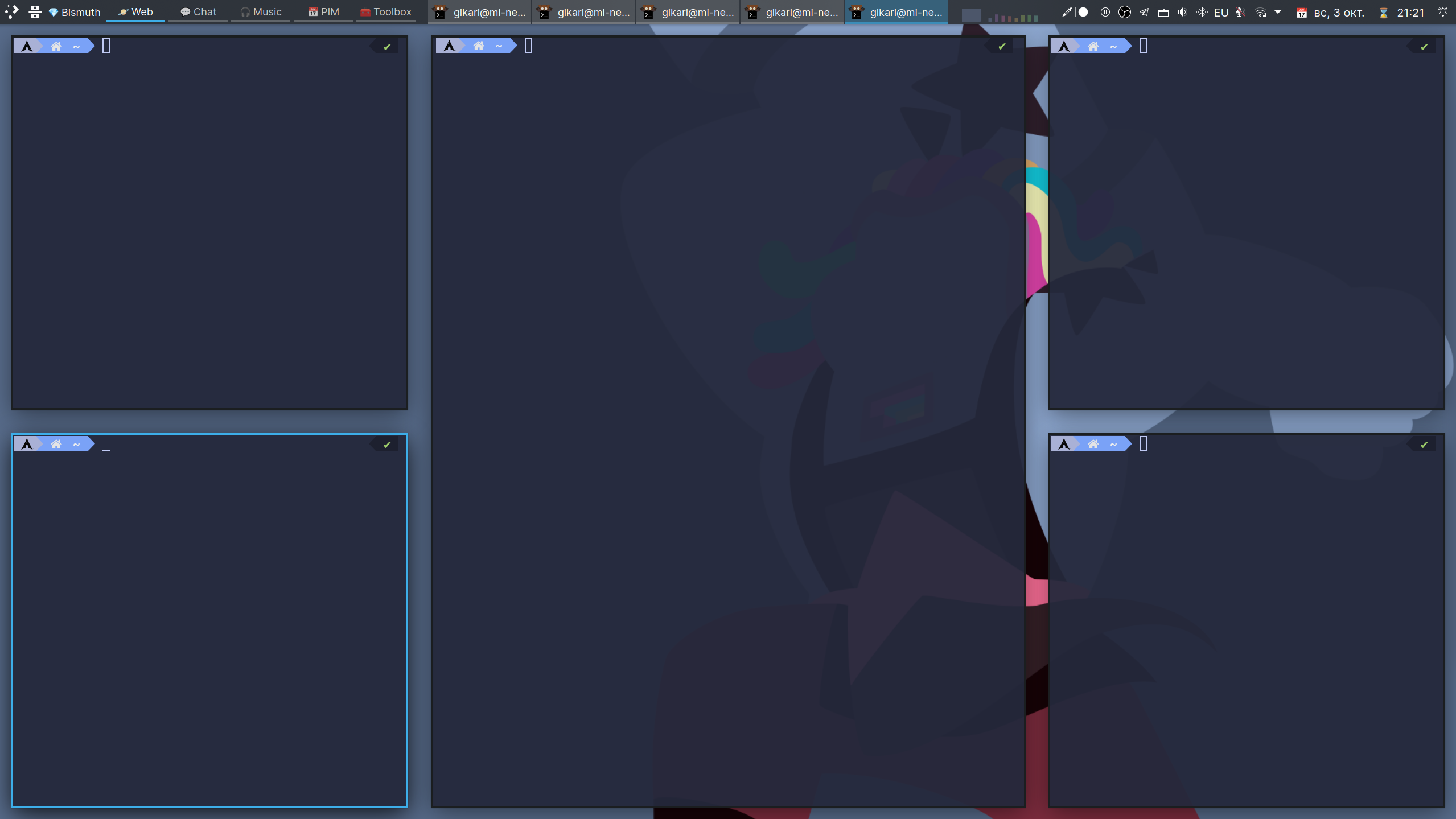Click the Bluetooth icon in the tray

click(1202, 11)
